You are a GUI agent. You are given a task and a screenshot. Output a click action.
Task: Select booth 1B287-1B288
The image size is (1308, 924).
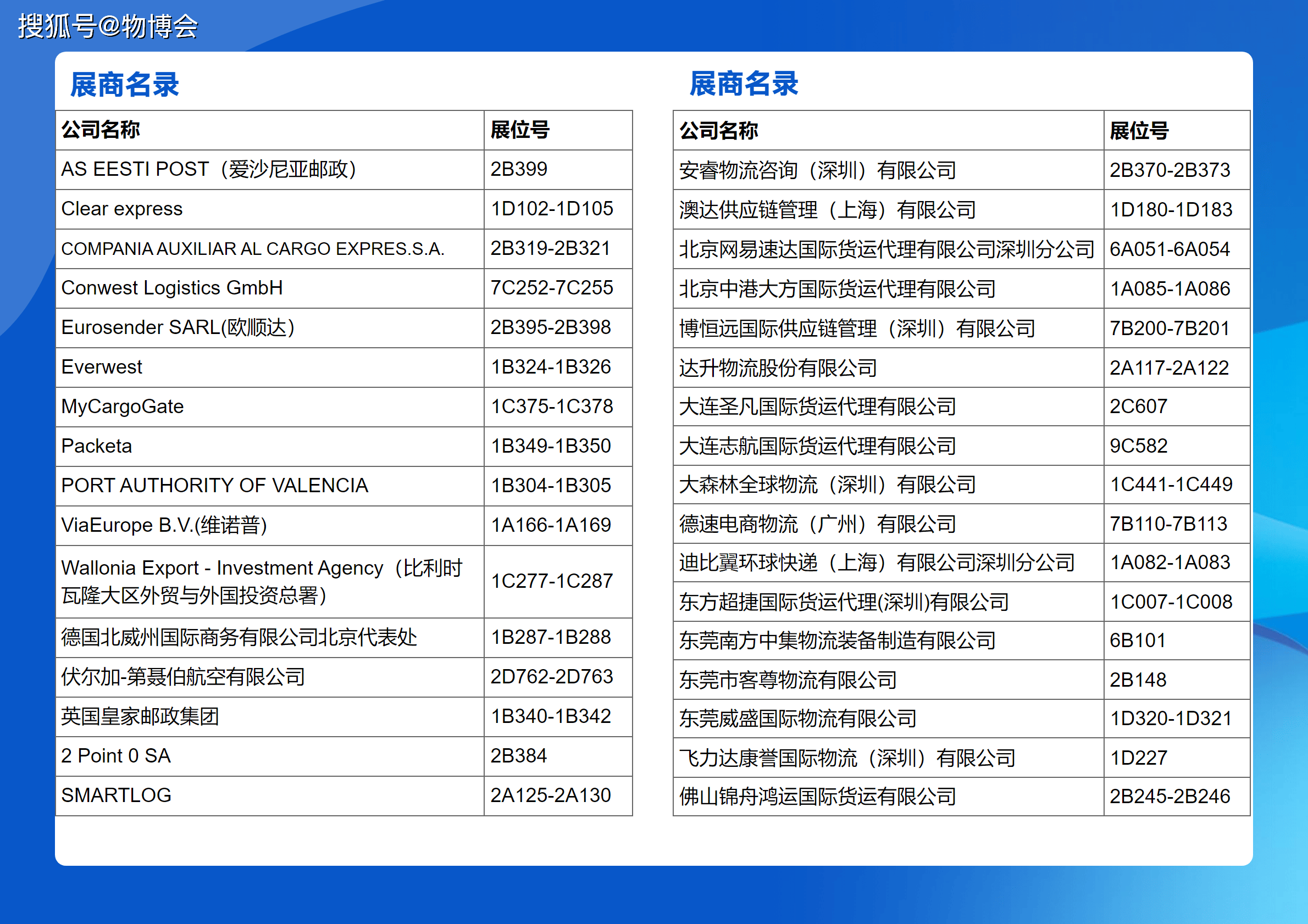click(550, 637)
